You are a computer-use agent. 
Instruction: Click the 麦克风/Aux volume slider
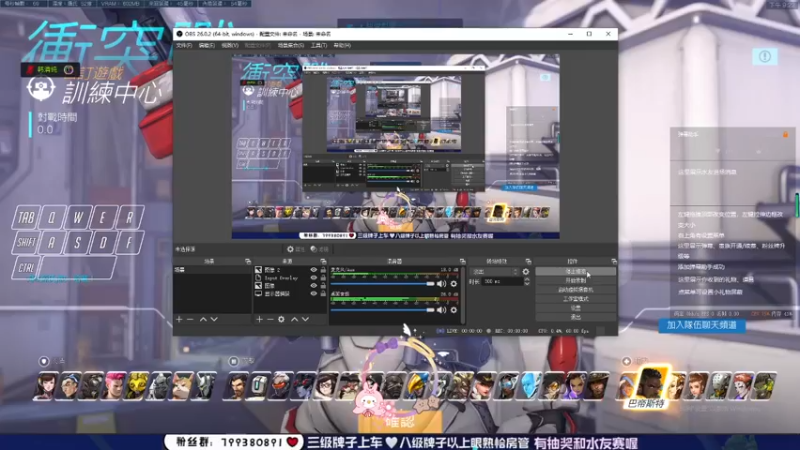coord(383,284)
